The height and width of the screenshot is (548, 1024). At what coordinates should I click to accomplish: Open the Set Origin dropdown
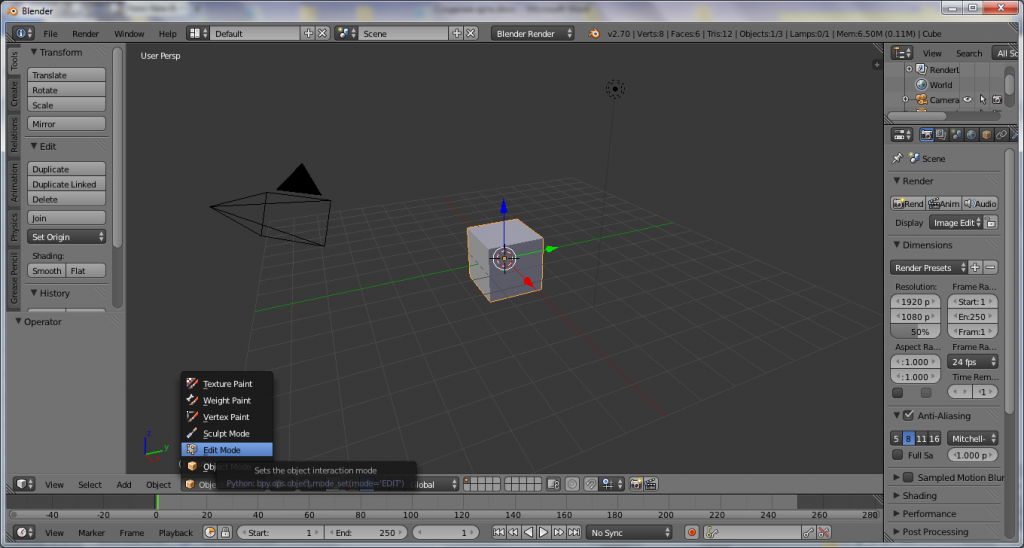tap(67, 237)
